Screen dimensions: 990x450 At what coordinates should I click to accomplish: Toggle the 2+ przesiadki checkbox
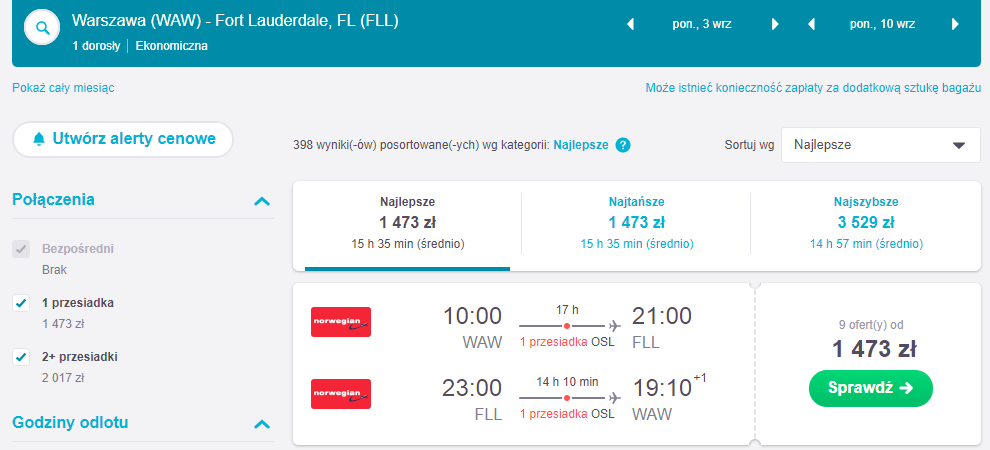(21, 357)
